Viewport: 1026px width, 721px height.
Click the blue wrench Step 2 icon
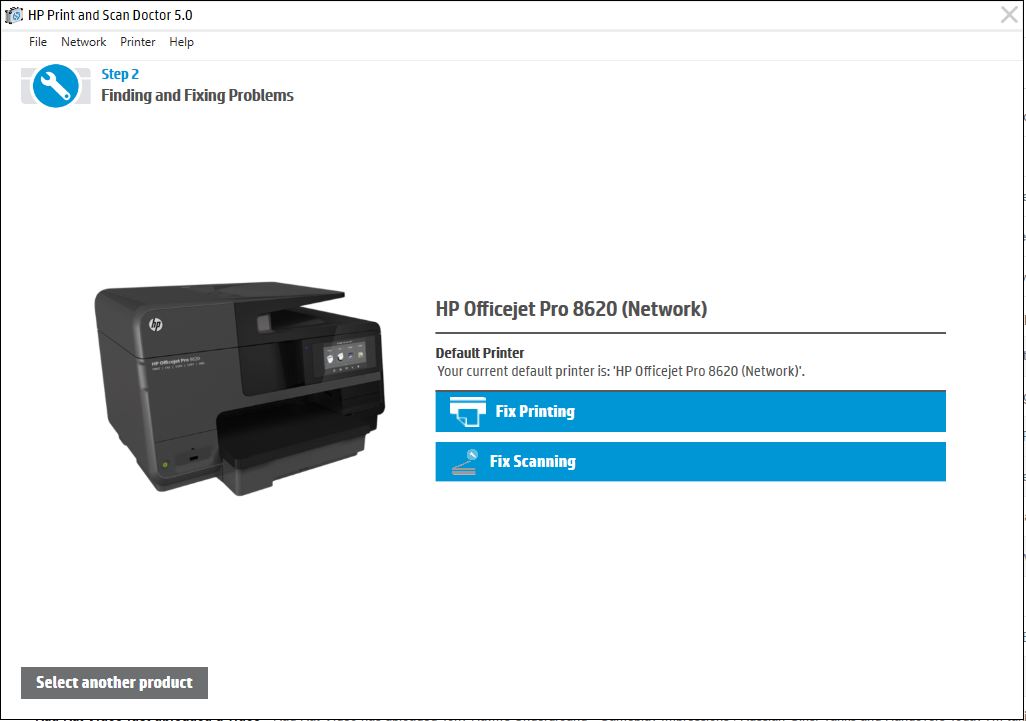[x=55, y=86]
